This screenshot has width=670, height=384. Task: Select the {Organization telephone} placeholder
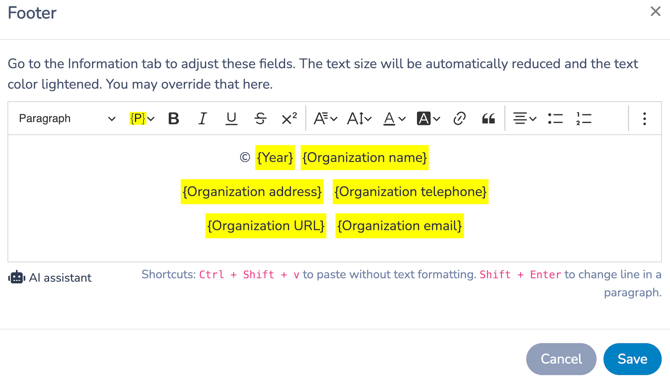[x=410, y=191]
